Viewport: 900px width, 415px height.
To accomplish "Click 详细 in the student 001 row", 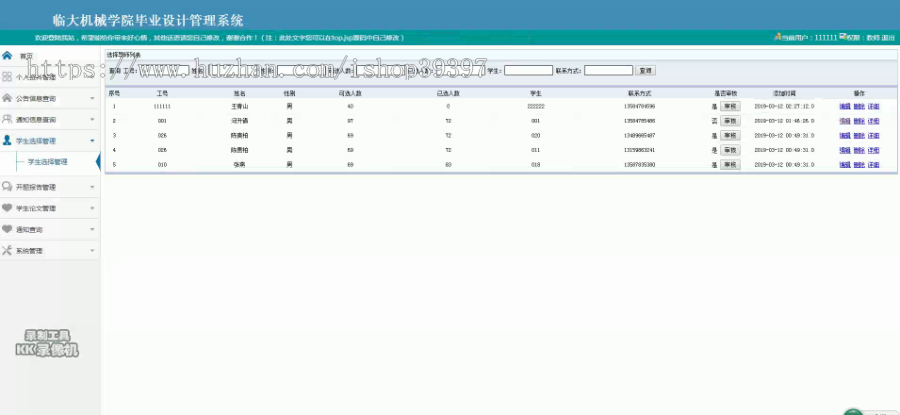I will pos(874,121).
